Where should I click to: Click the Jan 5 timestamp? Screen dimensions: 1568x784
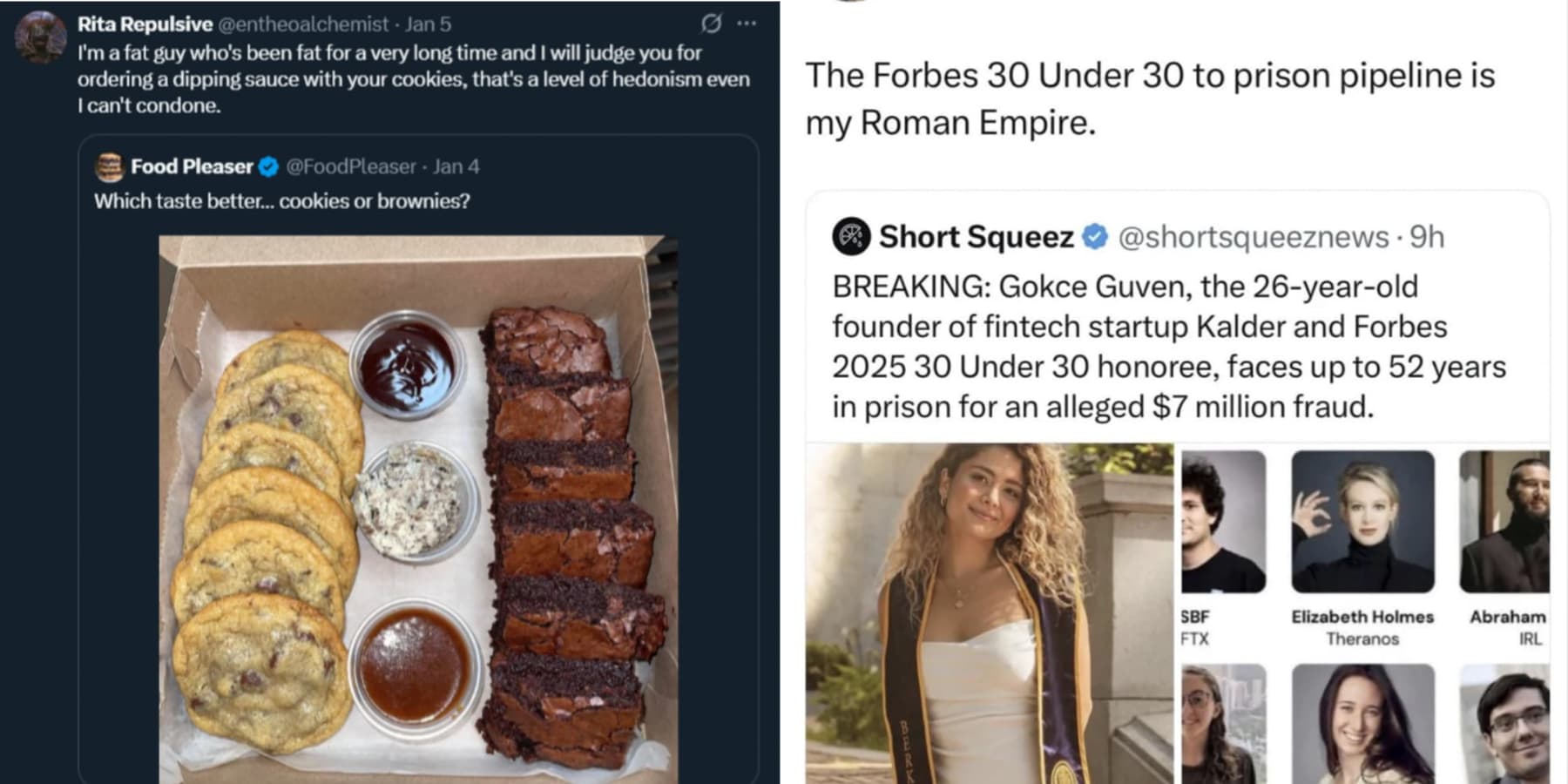tap(428, 24)
